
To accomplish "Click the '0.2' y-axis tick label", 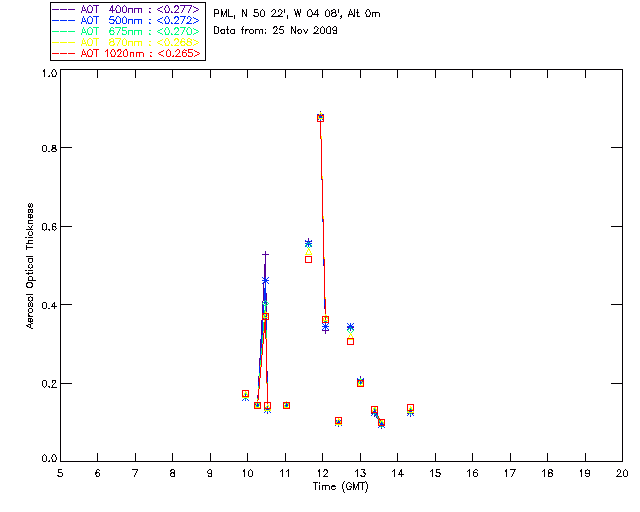I will click(49, 384).
